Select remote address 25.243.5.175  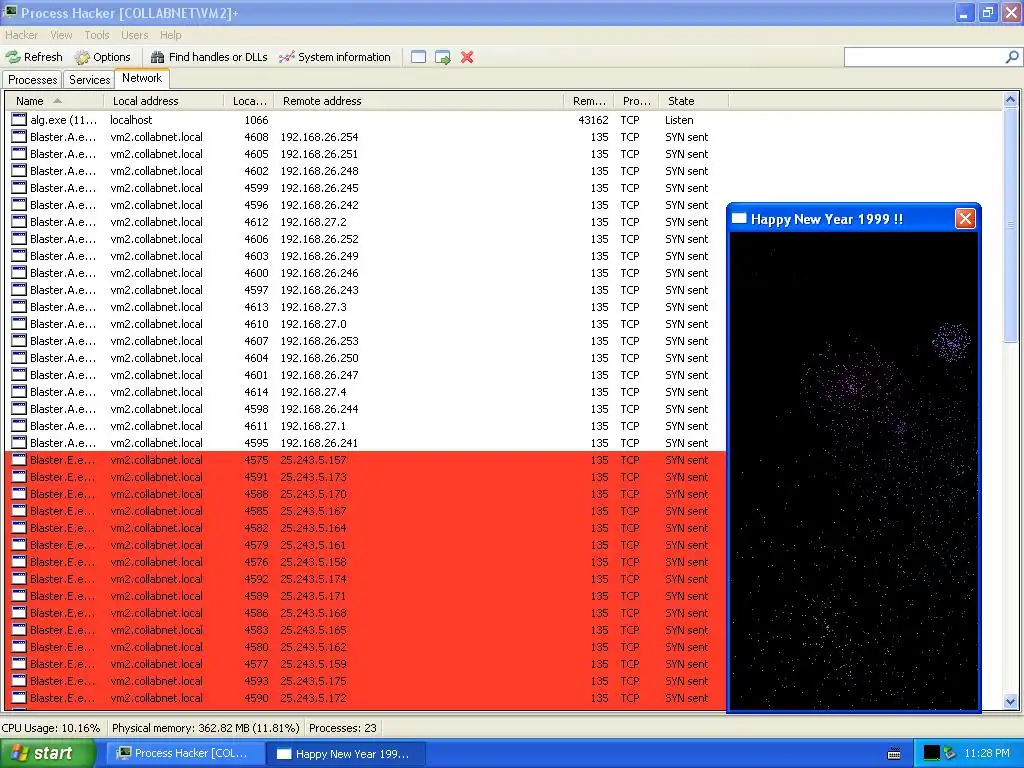pyautogui.click(x=313, y=681)
